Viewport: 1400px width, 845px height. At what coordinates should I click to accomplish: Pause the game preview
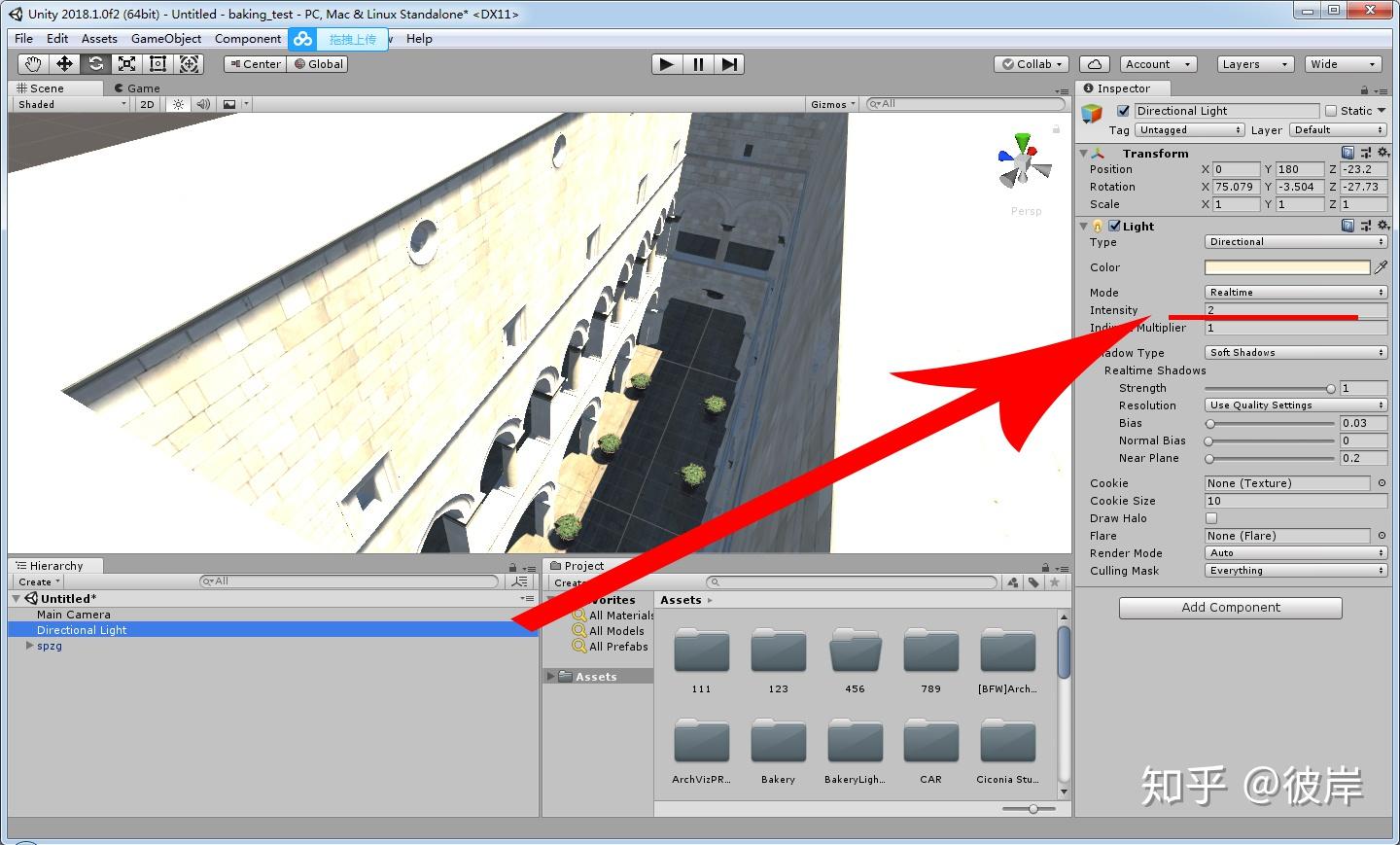(x=698, y=64)
